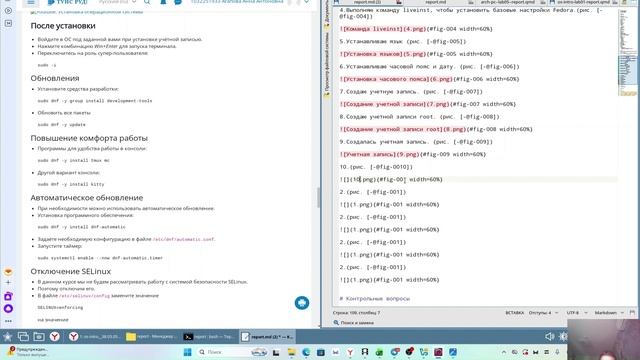Click 'Автоматическое обновление' heading

click(87, 198)
